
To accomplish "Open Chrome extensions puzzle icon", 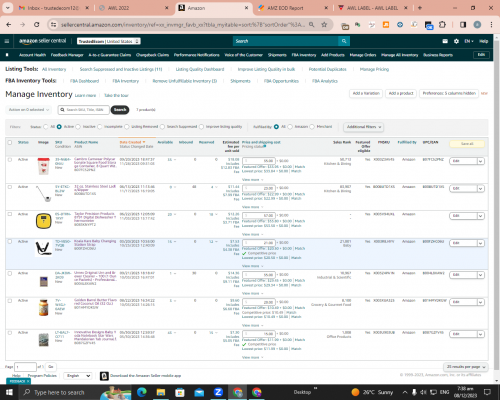I will (x=442, y=25).
